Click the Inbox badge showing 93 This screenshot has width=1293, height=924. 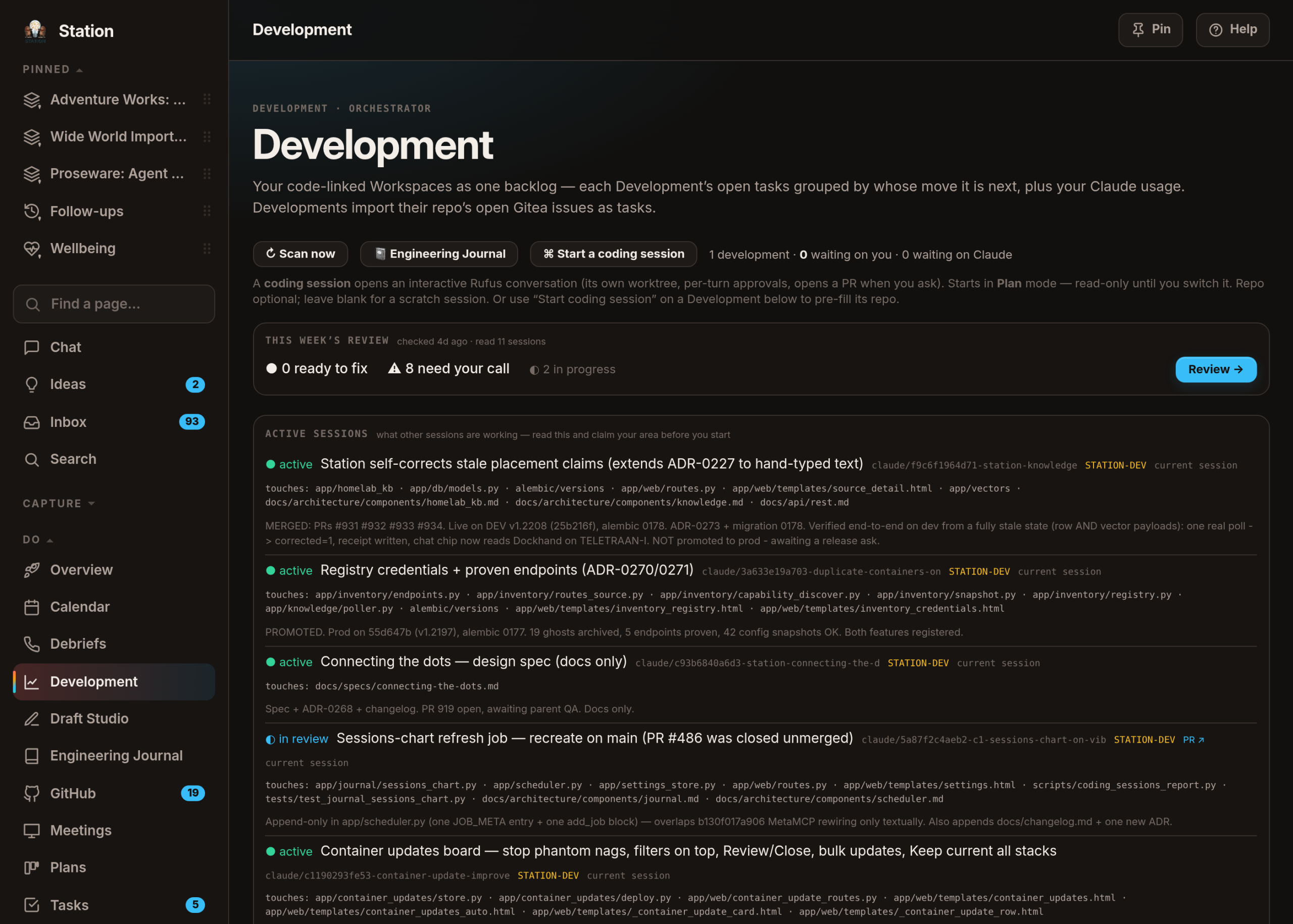pyautogui.click(x=192, y=422)
